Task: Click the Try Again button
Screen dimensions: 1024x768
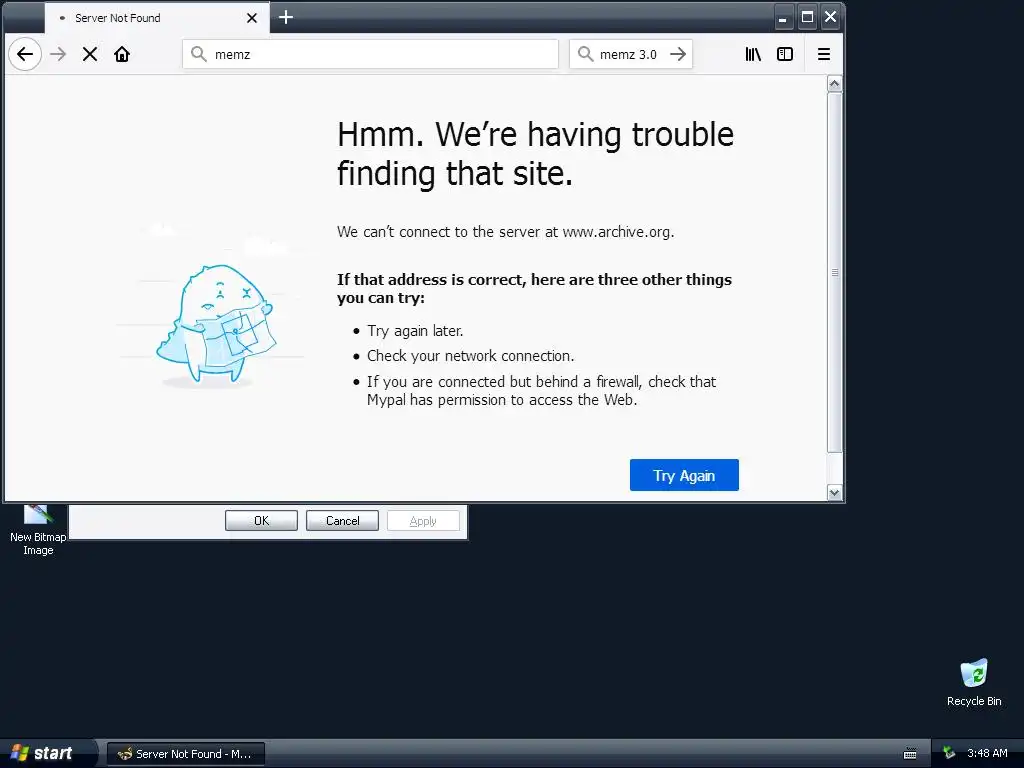Action: (684, 475)
